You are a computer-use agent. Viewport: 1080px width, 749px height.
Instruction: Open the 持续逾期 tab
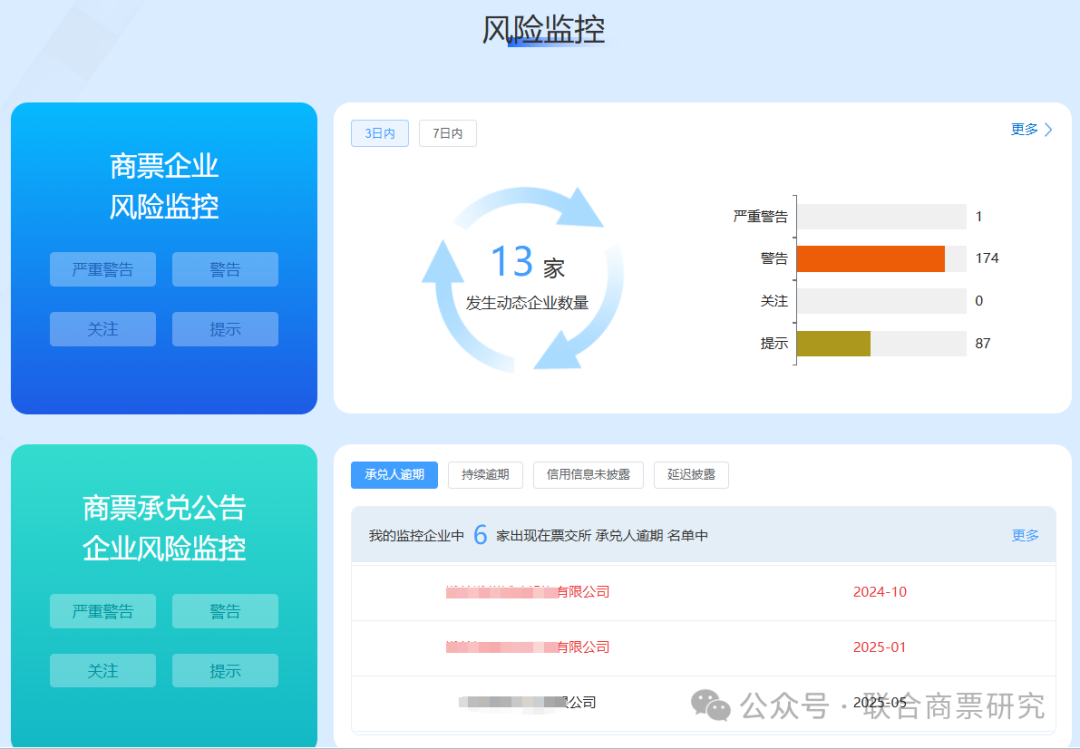click(x=485, y=475)
